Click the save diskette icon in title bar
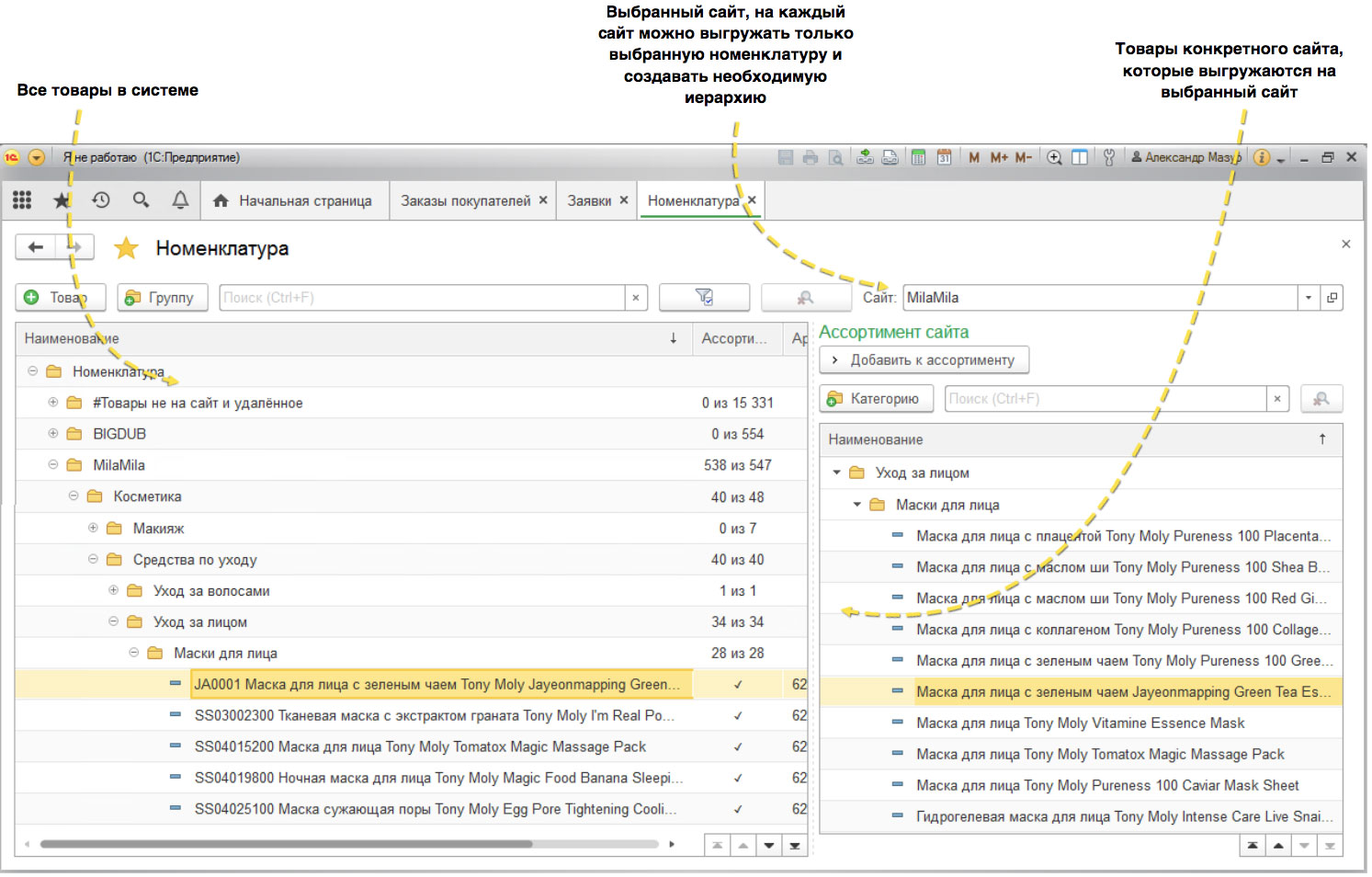This screenshot has width=1372, height=877. (x=786, y=157)
